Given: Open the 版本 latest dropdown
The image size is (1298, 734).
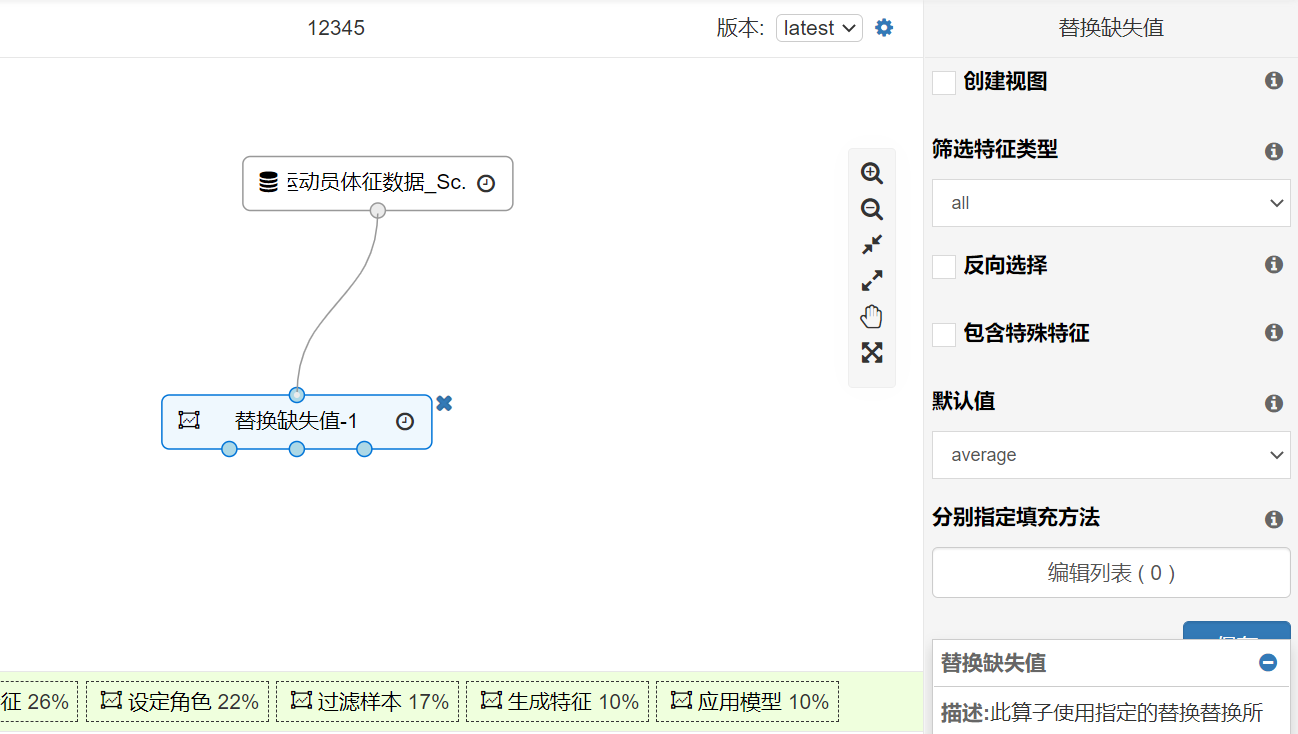Looking at the screenshot, I should 819,28.
